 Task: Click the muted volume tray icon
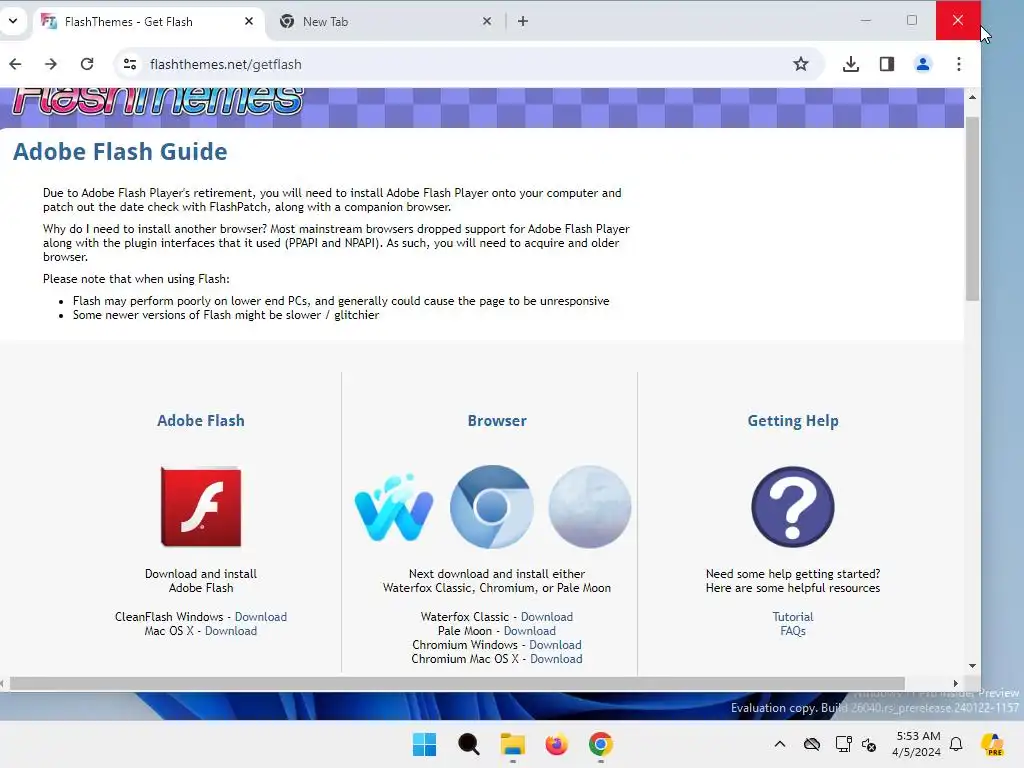[x=869, y=744]
